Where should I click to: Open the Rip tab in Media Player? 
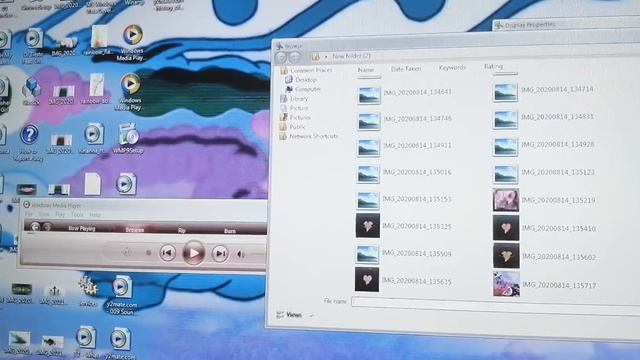[x=182, y=231]
